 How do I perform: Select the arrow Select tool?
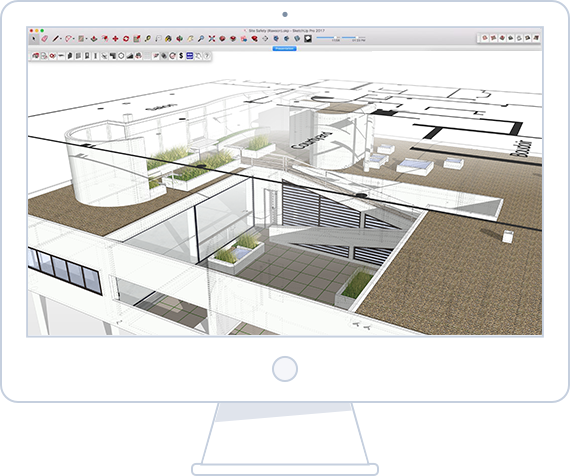click(34, 39)
